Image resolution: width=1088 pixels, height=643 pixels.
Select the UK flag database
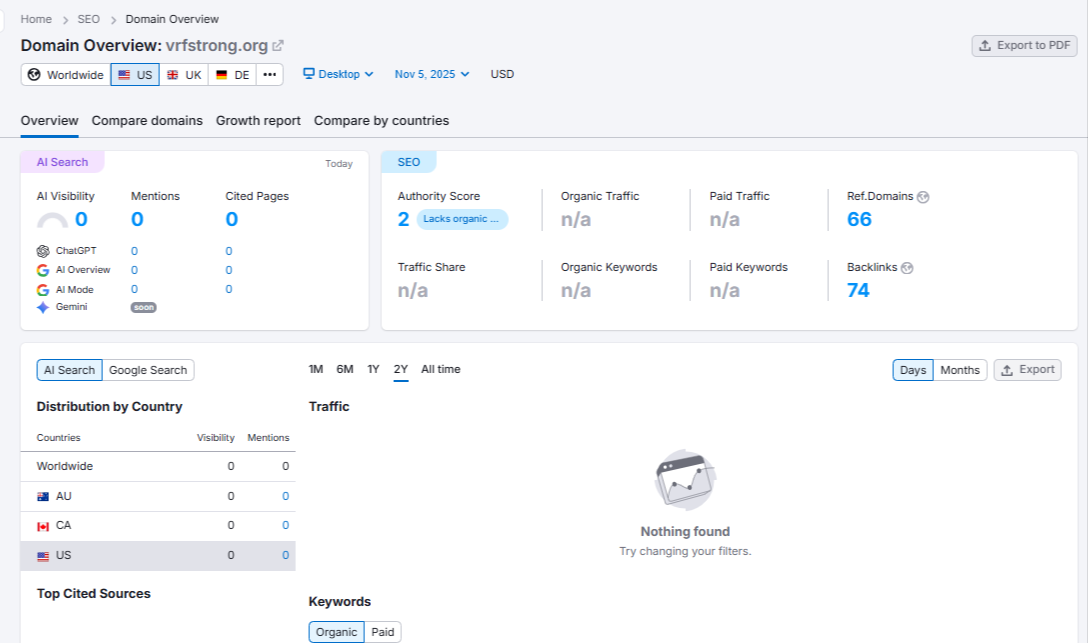[184, 75]
